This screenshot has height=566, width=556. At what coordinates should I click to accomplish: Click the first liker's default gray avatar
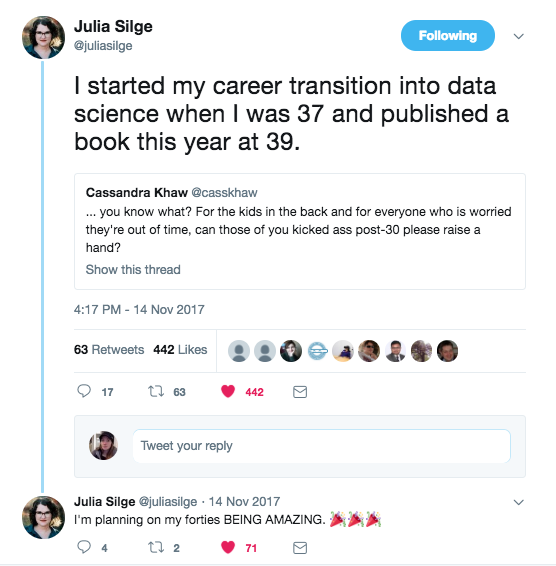click(x=239, y=351)
